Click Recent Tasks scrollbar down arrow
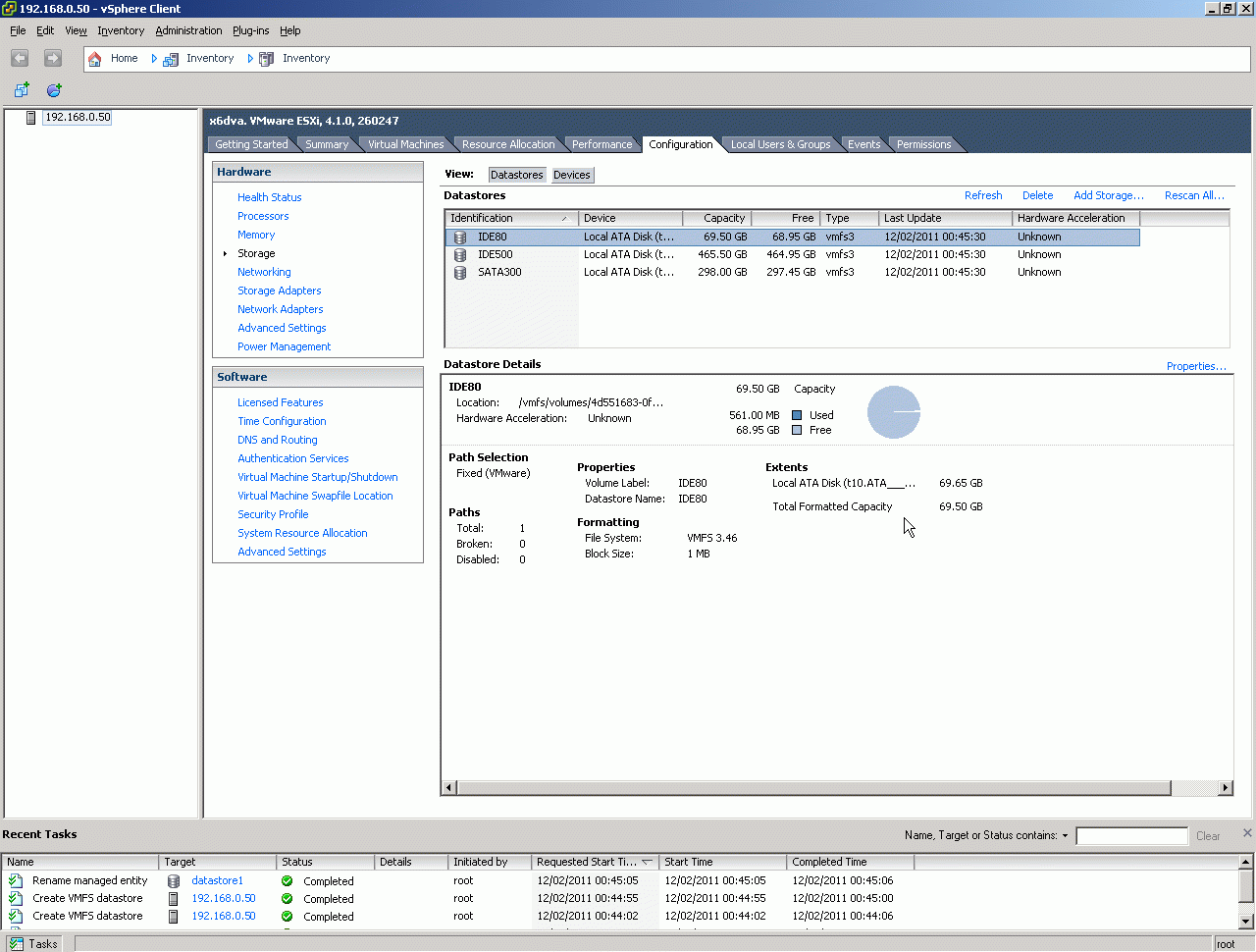 tap(1246, 921)
